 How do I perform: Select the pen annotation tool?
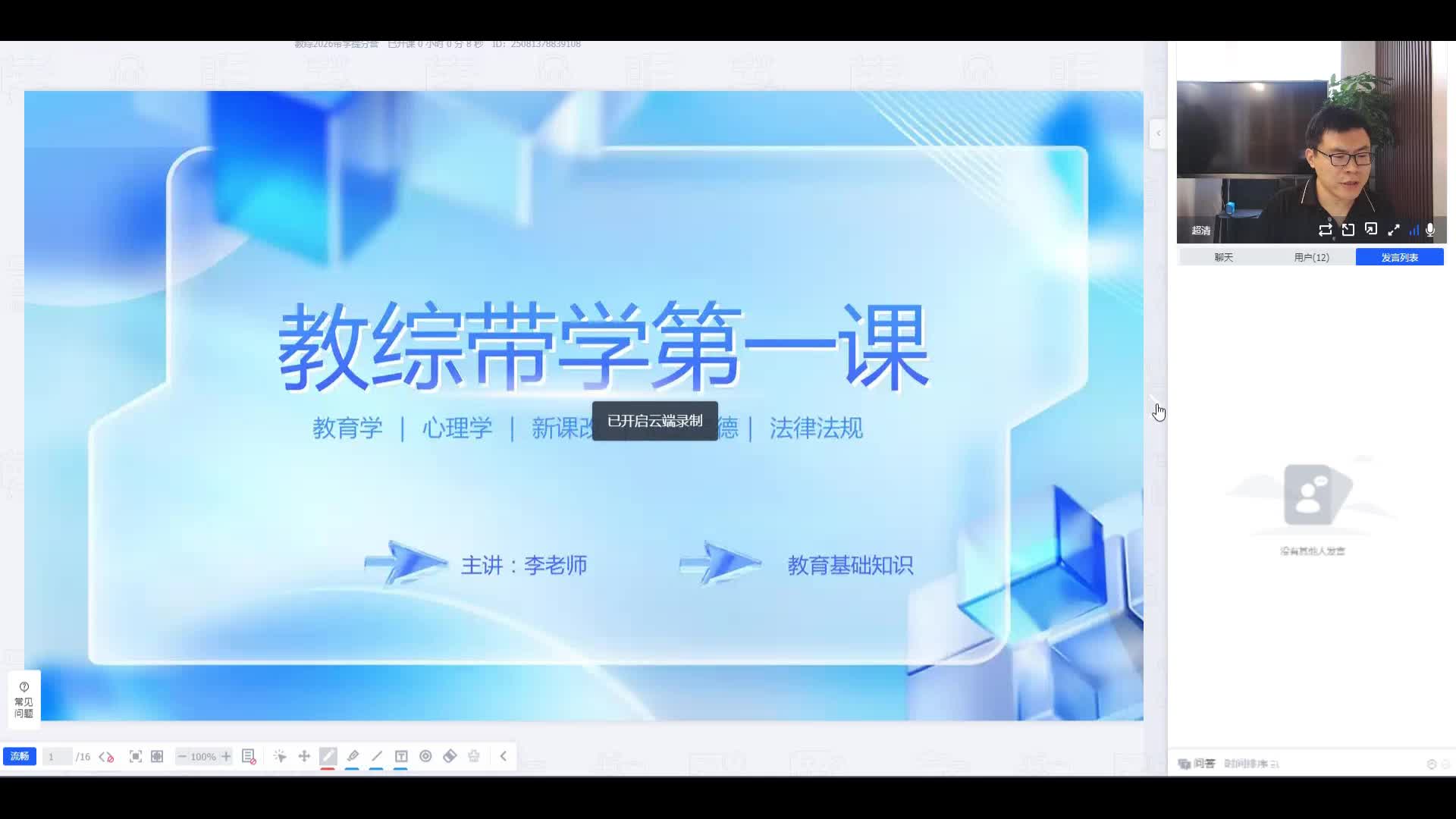tap(328, 756)
